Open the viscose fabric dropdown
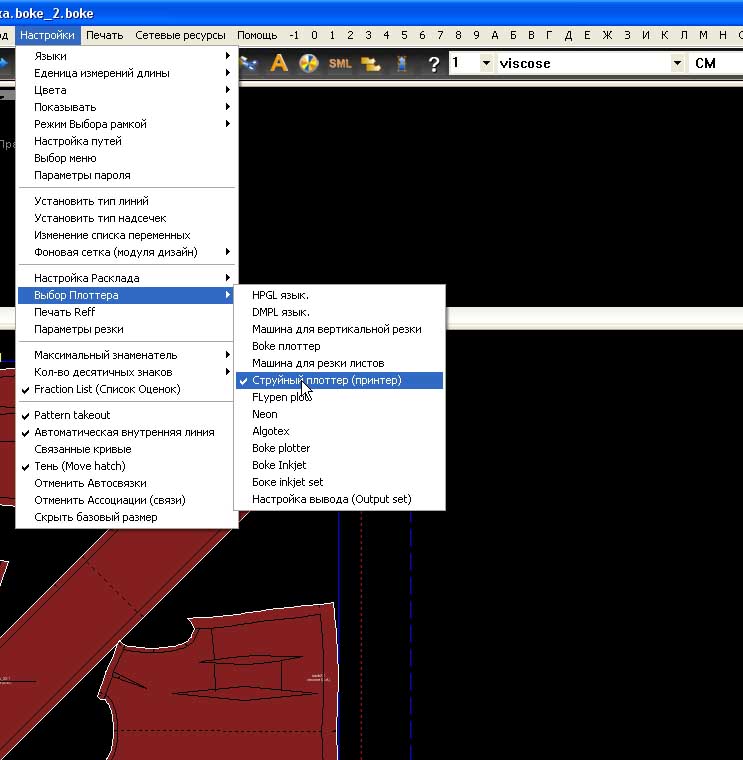Screen dimensions: 743x760 [675, 63]
